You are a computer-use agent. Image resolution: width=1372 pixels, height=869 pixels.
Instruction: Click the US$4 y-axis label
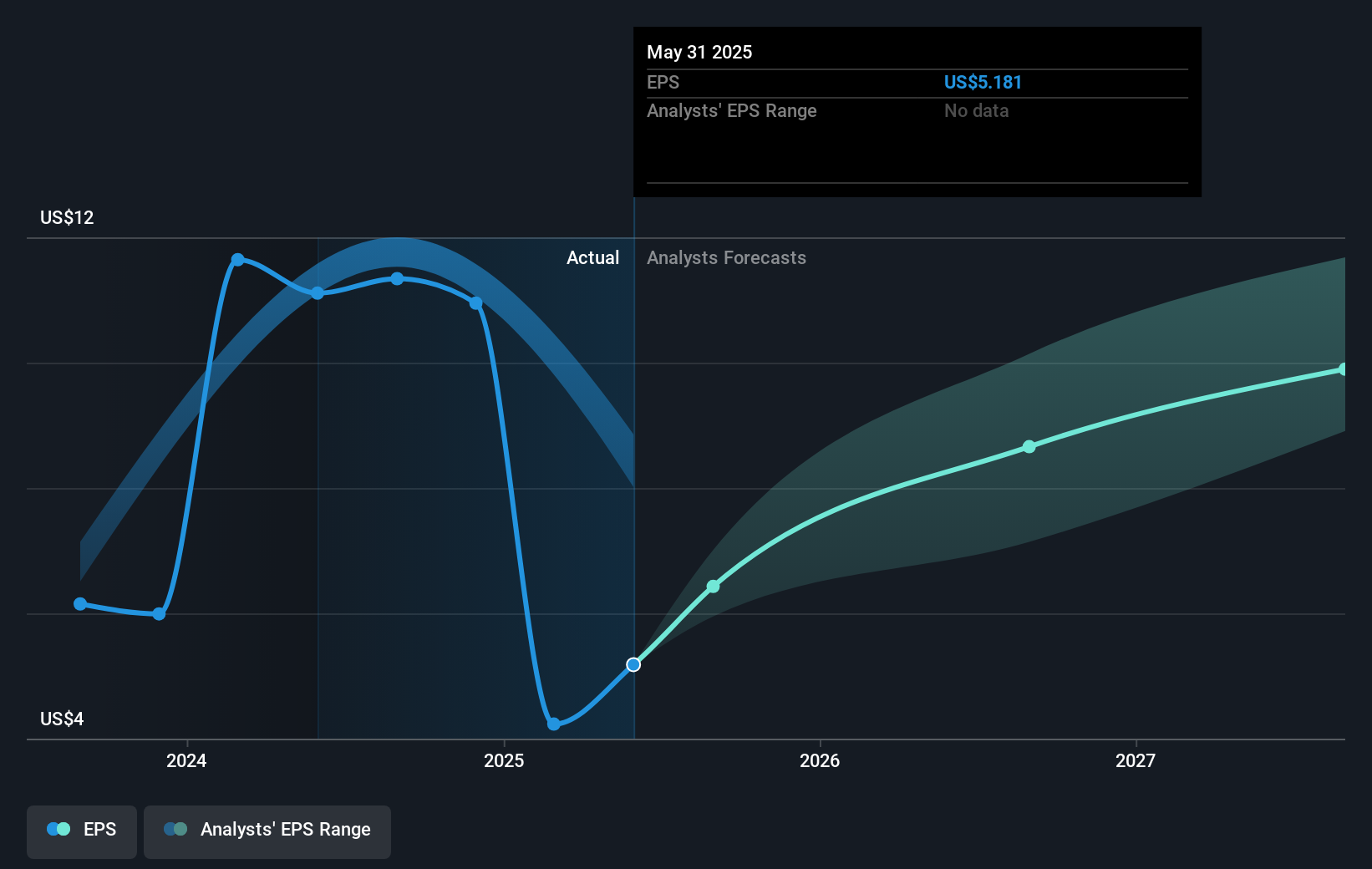pos(62,719)
